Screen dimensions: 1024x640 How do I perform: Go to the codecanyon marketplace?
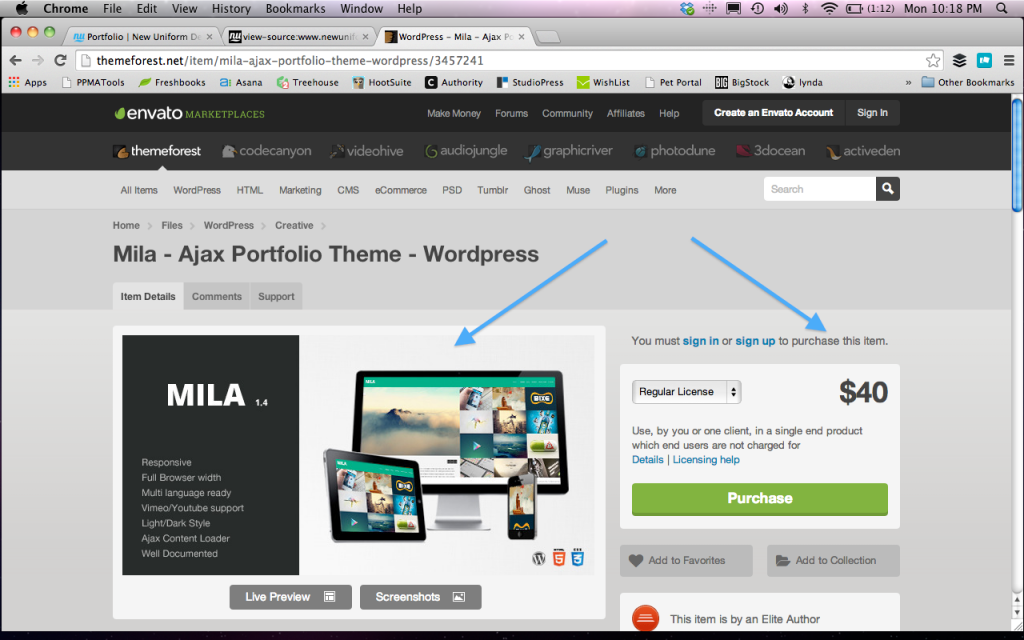[x=266, y=151]
